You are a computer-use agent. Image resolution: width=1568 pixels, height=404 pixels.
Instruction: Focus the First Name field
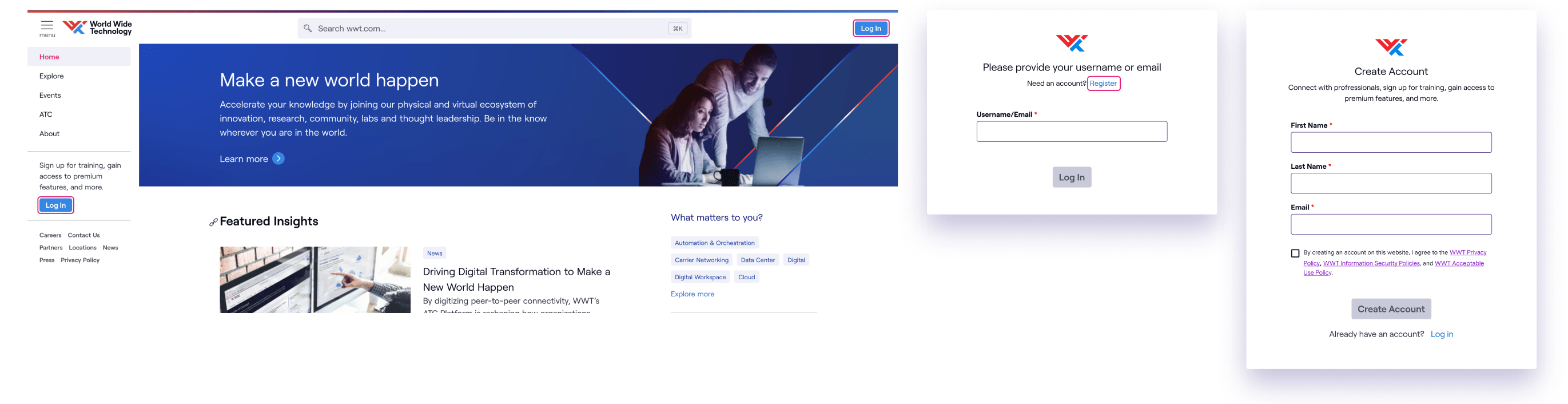tap(1391, 142)
